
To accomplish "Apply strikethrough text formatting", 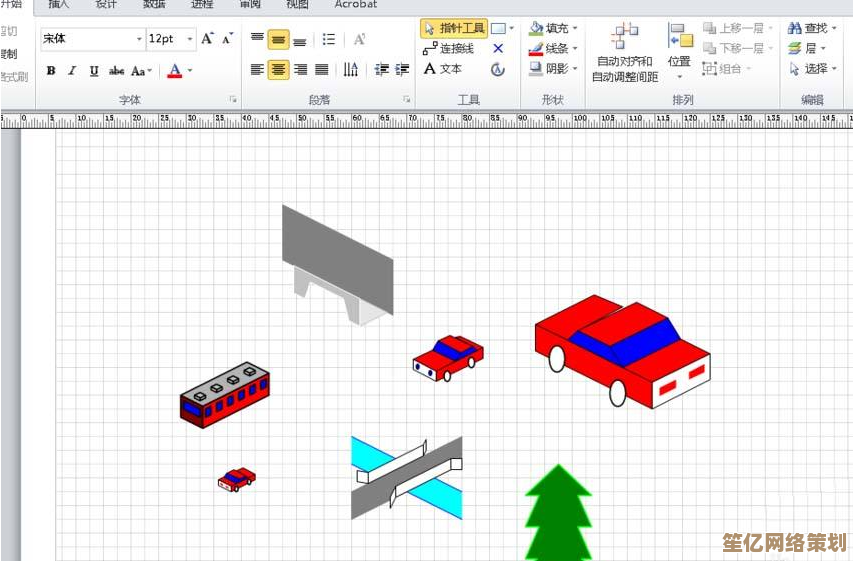I will tap(116, 71).
